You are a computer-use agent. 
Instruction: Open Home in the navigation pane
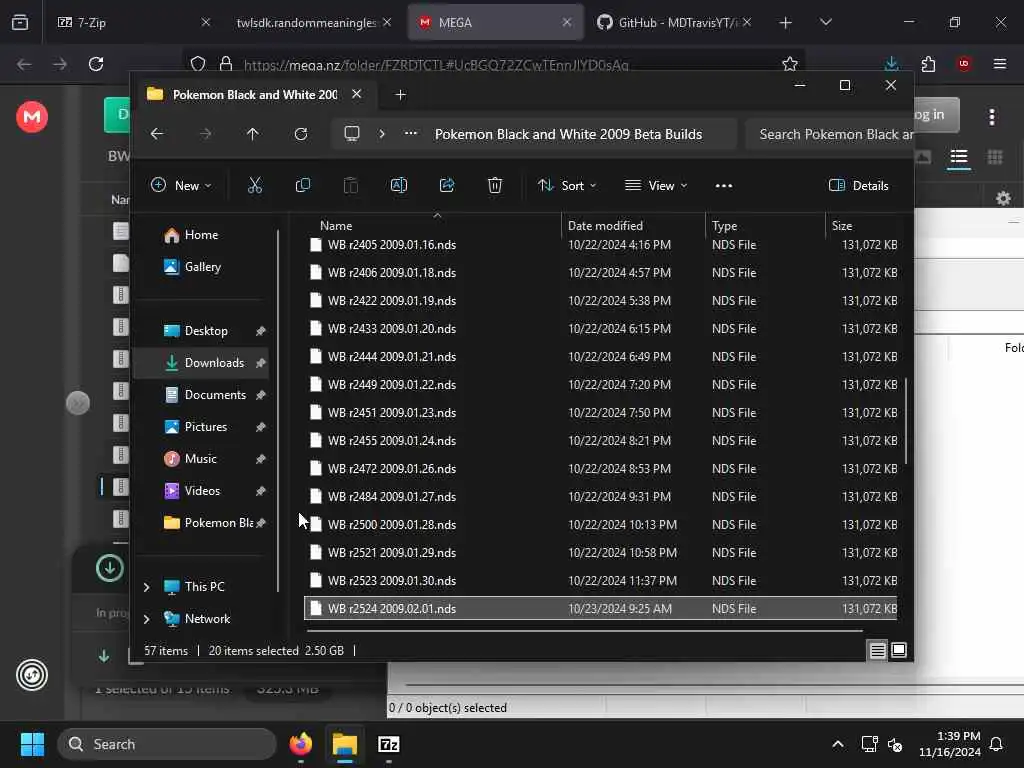tap(201, 235)
